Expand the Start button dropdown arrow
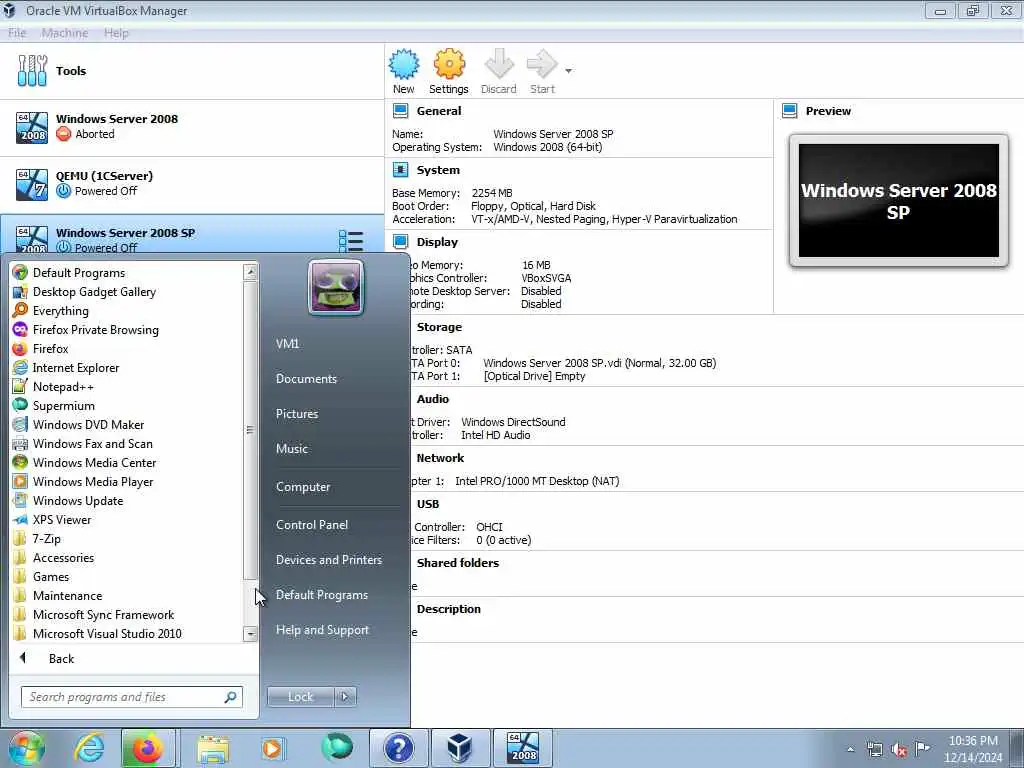1024x768 pixels. (x=568, y=71)
